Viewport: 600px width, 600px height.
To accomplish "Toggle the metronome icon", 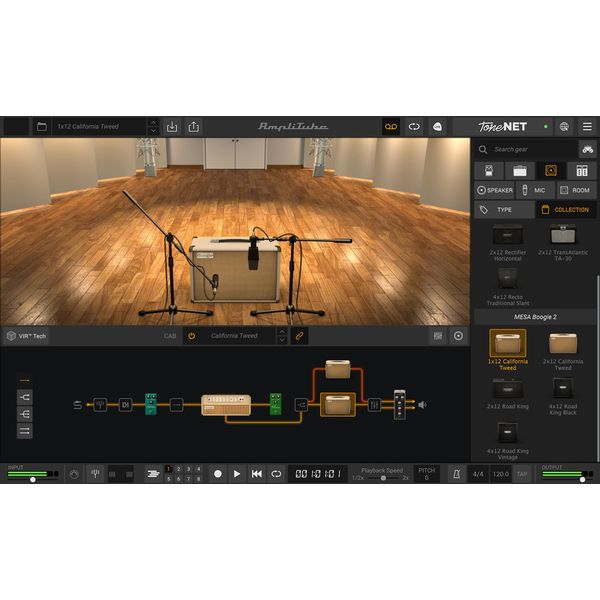I will tap(457, 474).
